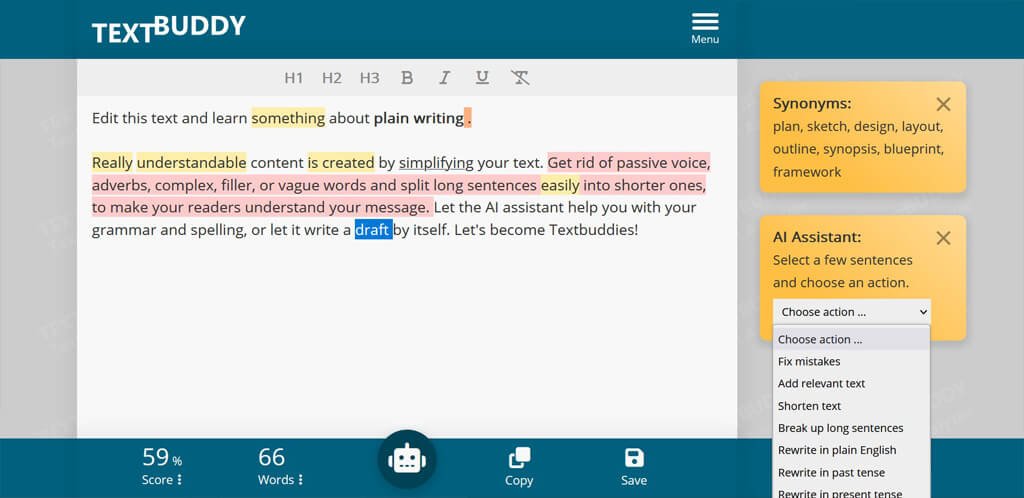Apply H1 heading format
Viewport: 1024px width, 498px height.
pyautogui.click(x=294, y=78)
